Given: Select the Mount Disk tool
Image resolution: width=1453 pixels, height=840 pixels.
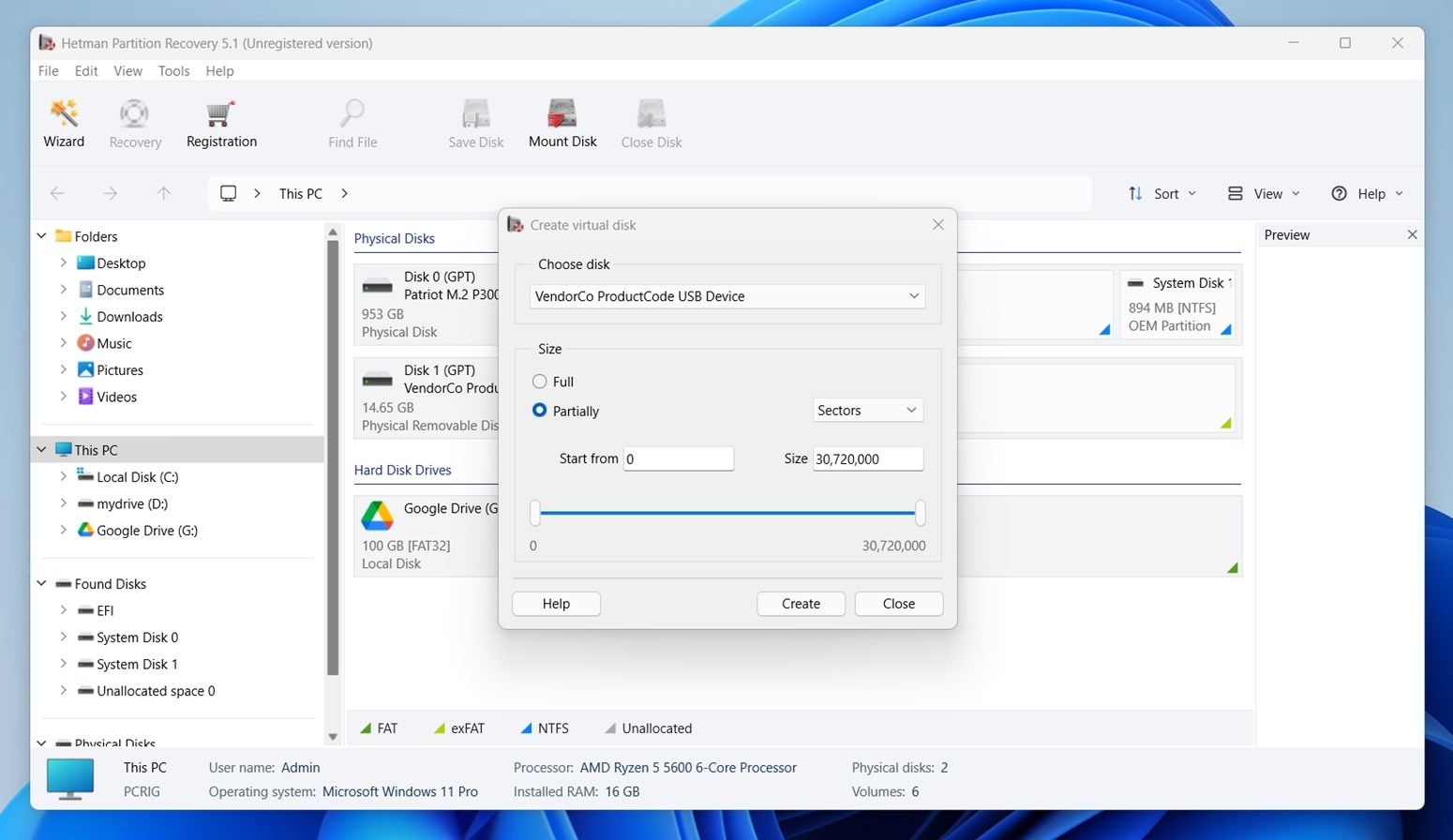Looking at the screenshot, I should point(562,122).
